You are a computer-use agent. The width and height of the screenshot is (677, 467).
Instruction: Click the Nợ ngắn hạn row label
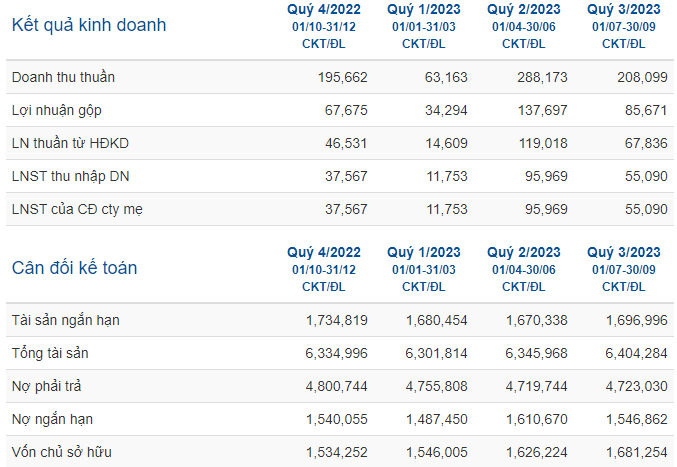[x=52, y=419]
